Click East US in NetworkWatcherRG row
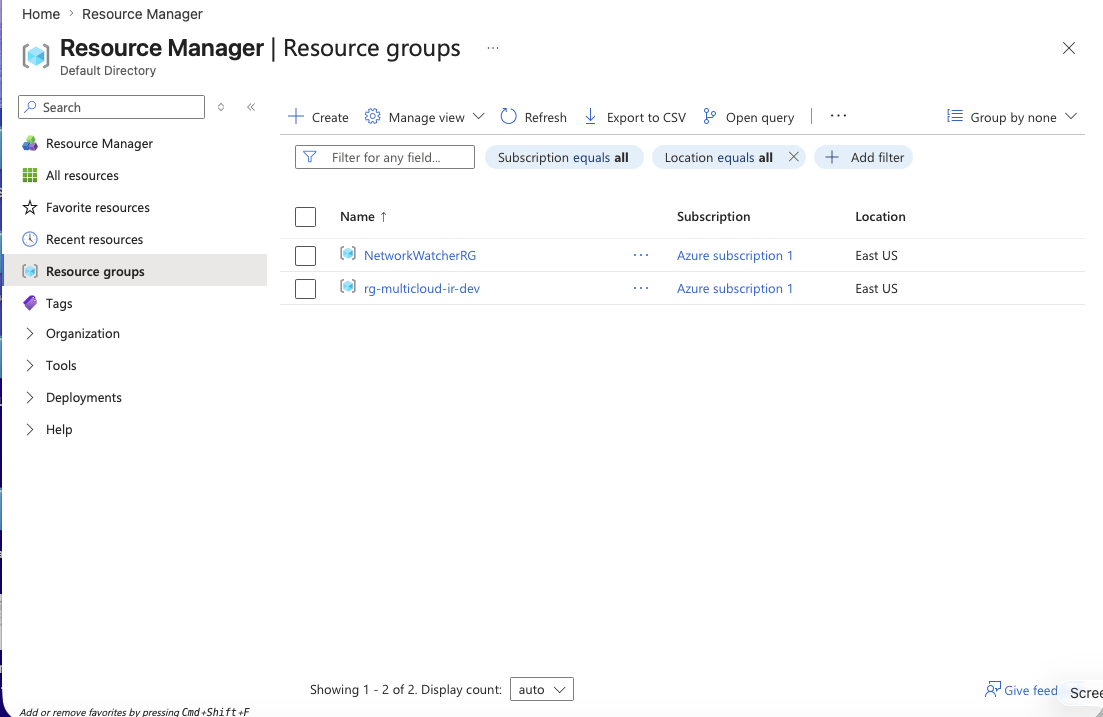 coord(876,255)
